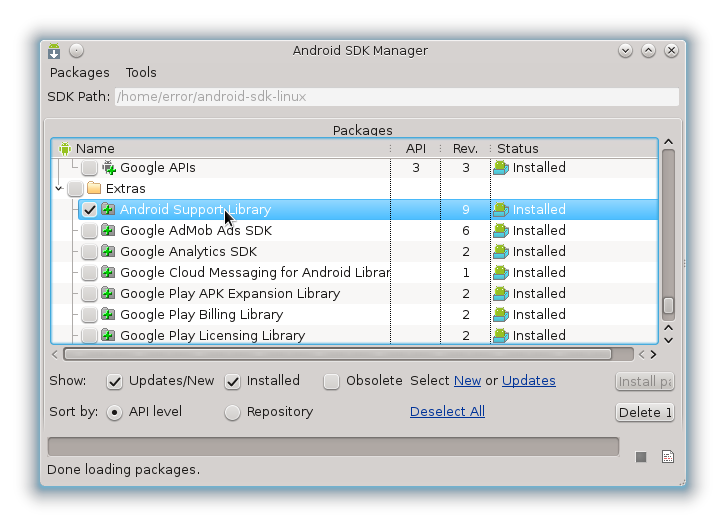Click the Updates selection link
The height and width of the screenshot is (526, 726).
pos(529,381)
